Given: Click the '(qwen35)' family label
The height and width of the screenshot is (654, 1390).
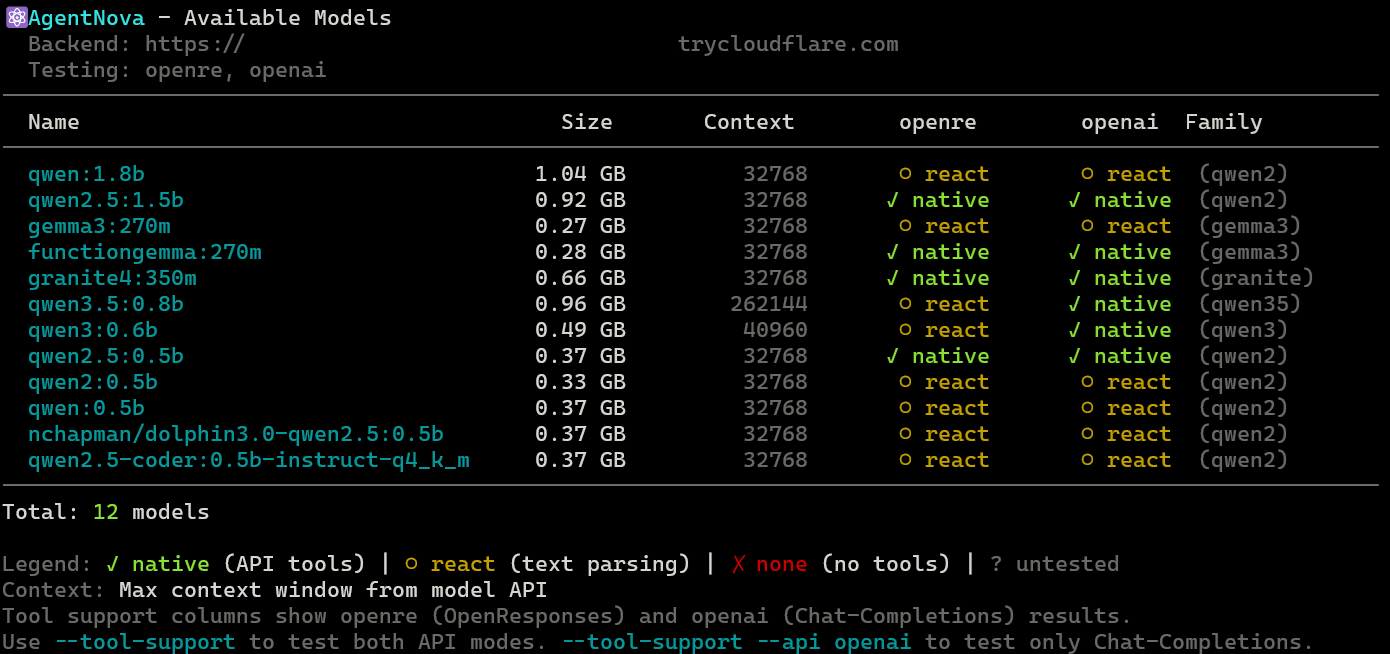Looking at the screenshot, I should click(1250, 304).
